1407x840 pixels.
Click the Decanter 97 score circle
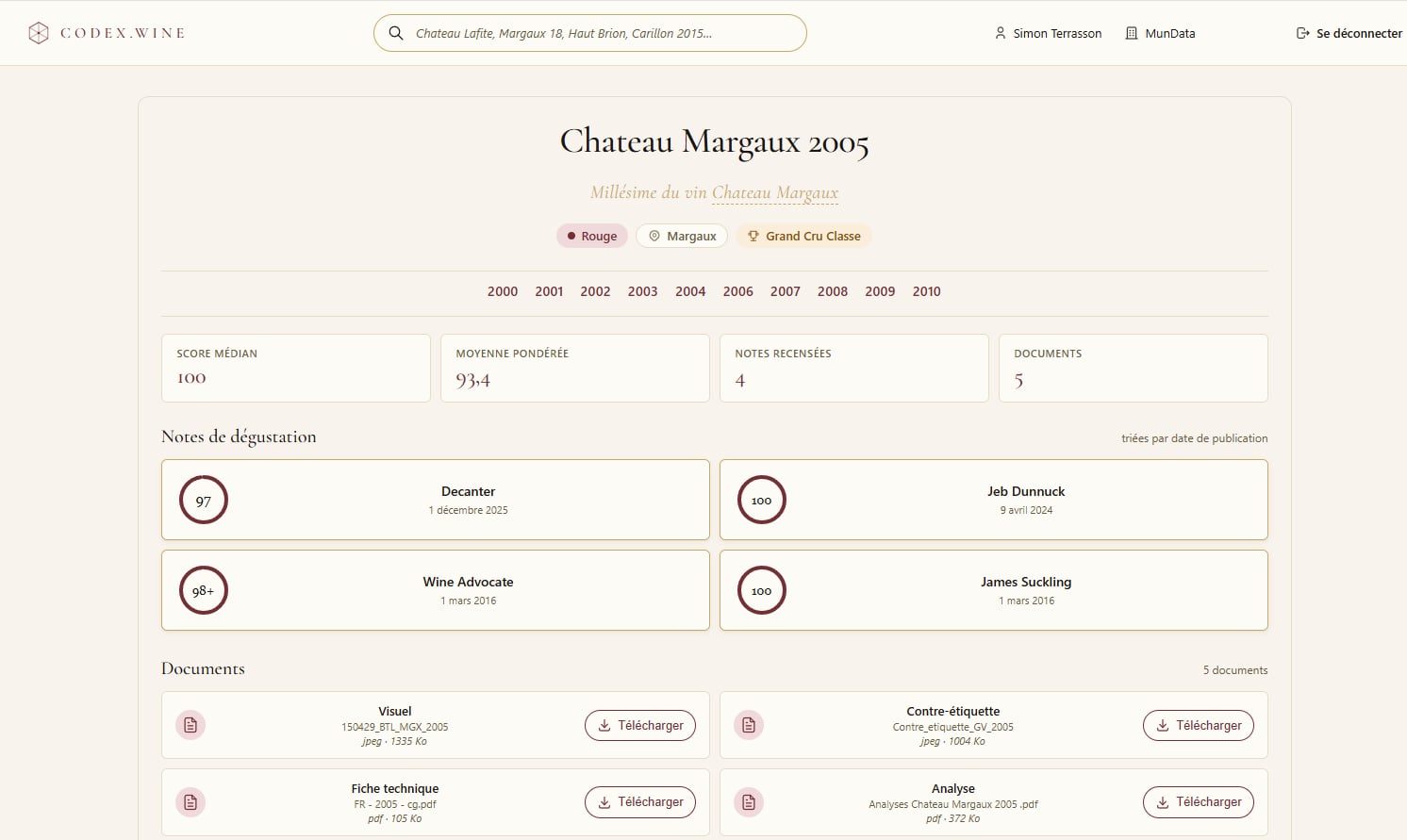tap(204, 500)
